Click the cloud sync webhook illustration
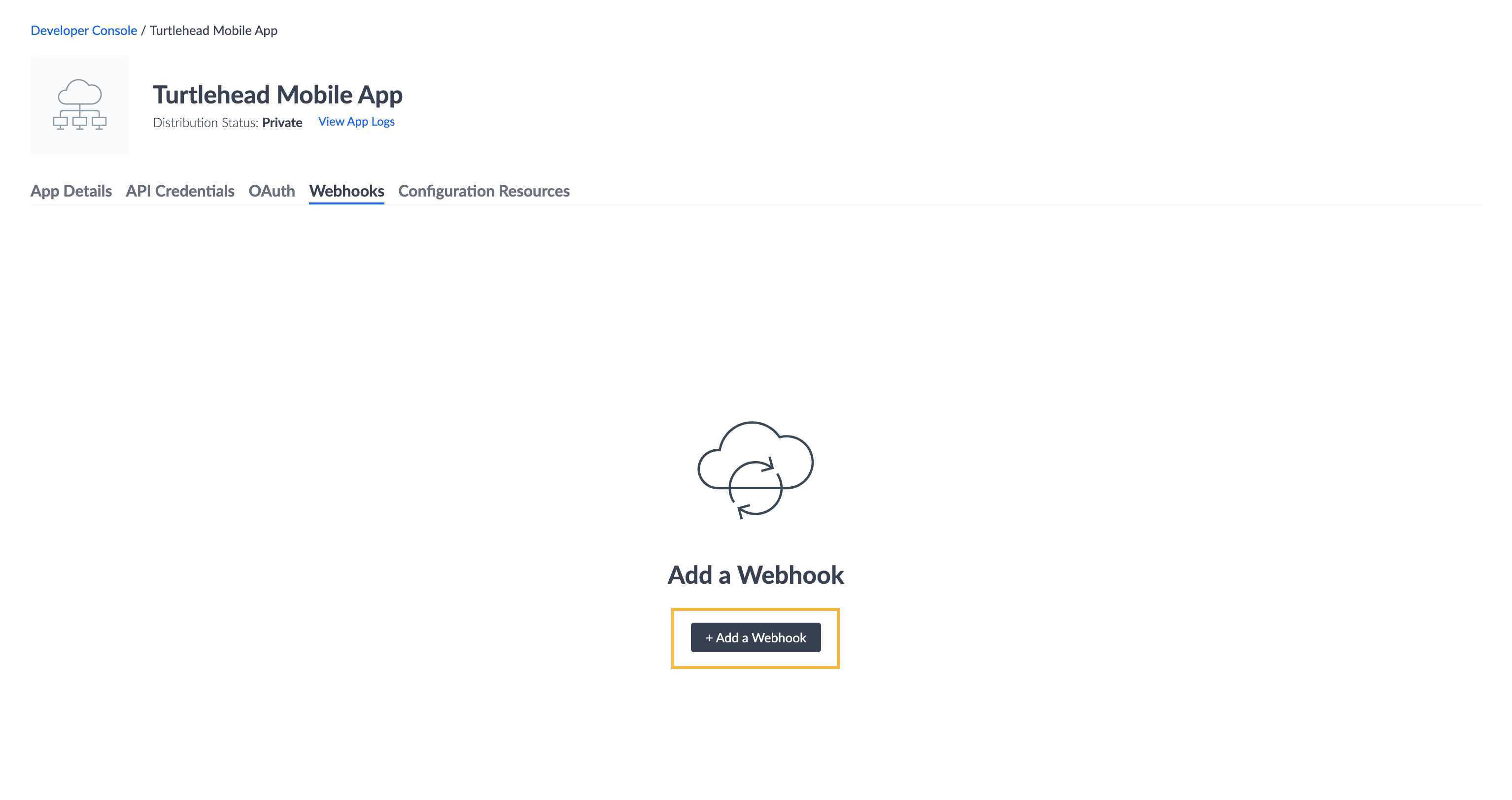Image resolution: width=1512 pixels, height=800 pixels. coord(756,470)
